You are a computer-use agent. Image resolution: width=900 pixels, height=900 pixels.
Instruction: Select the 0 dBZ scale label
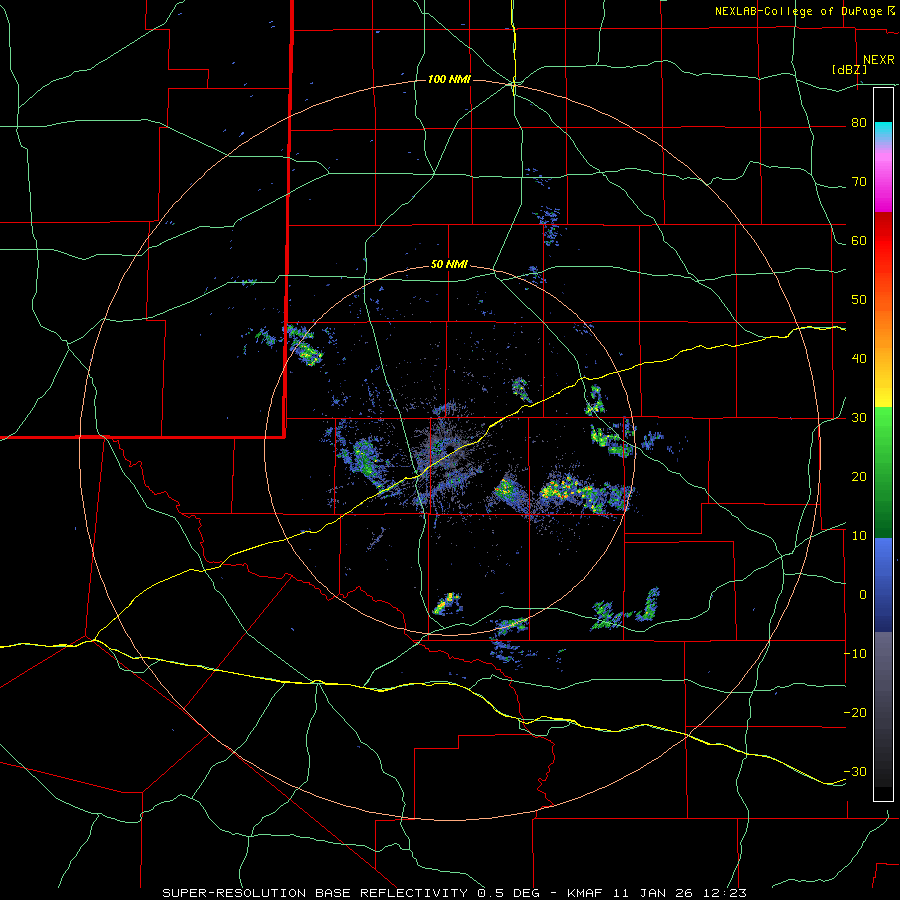[x=863, y=595]
